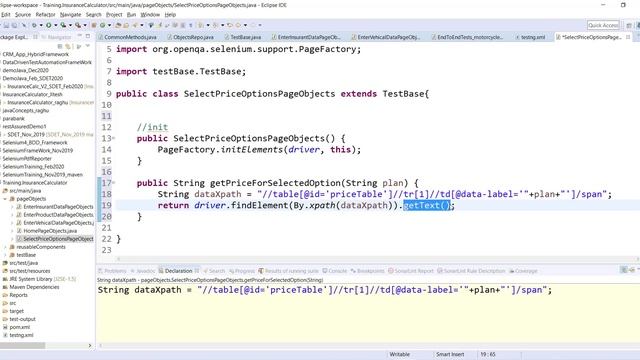Collapse the pageObjects package

click(x=5, y=199)
